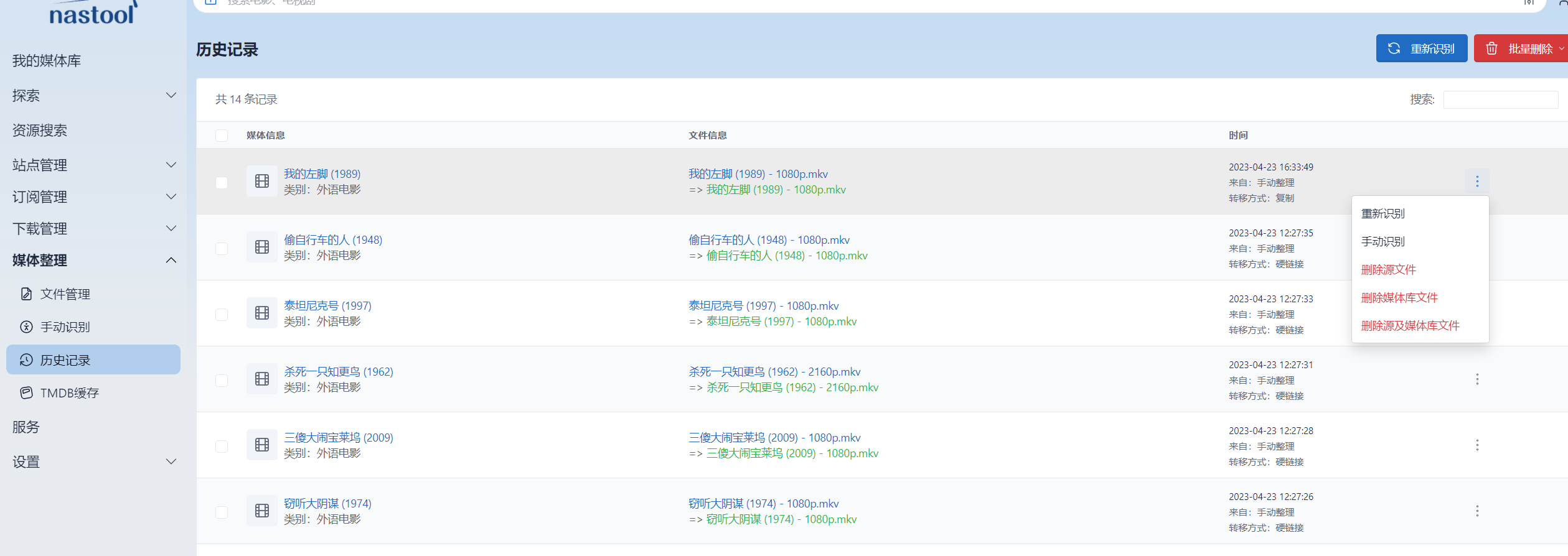Image resolution: width=1568 pixels, height=556 pixels.
Task: Click the red 批量删除 button
Action: pos(1521,49)
